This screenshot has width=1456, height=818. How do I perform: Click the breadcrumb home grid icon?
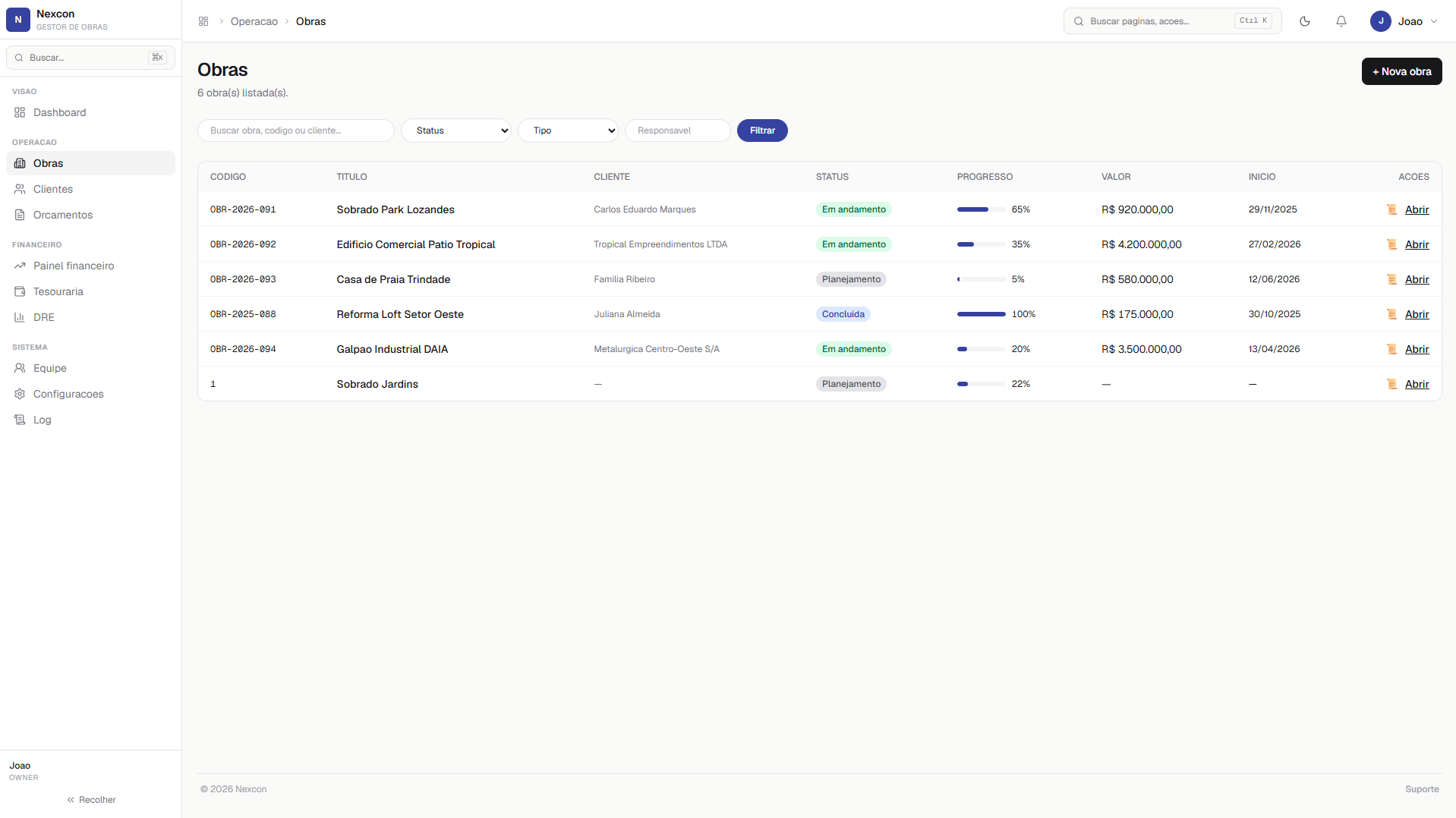pos(203,21)
